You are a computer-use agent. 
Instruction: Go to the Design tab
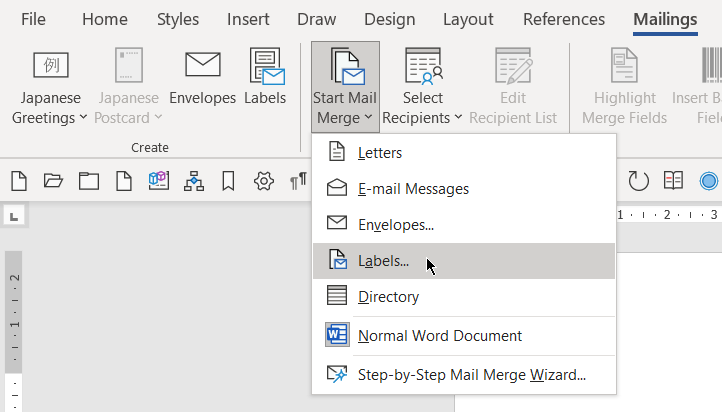390,19
